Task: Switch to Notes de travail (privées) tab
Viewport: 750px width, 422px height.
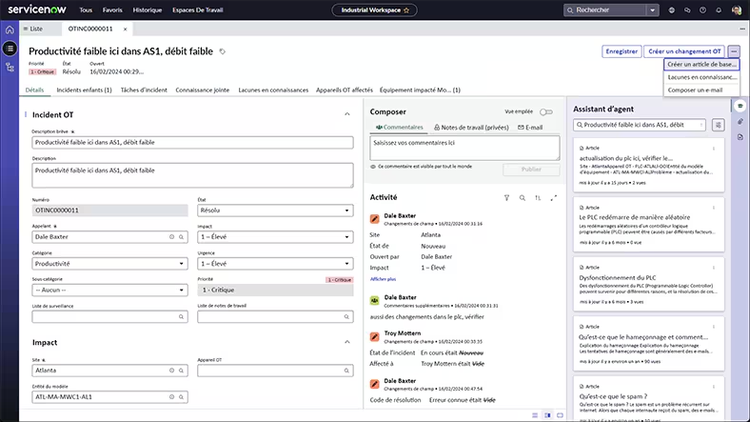Action: (471, 128)
